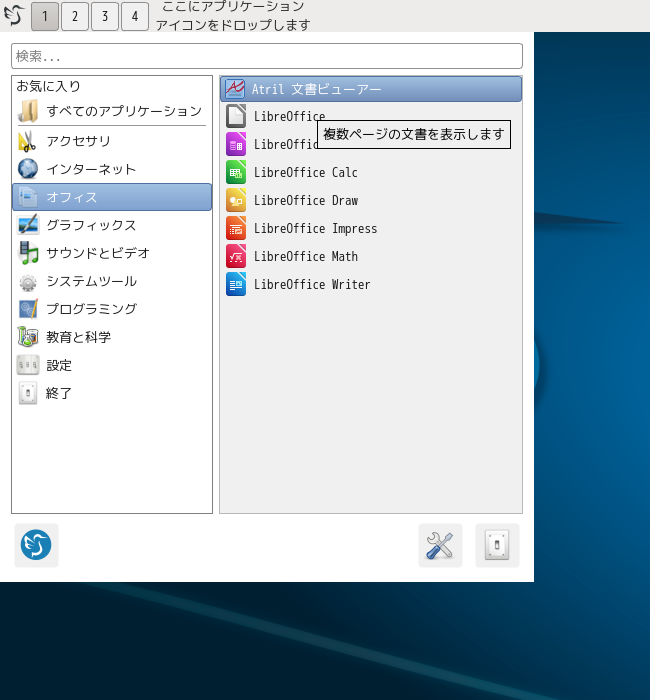The width and height of the screenshot is (650, 700).
Task: Click the 検索... search field
Action: click(267, 56)
